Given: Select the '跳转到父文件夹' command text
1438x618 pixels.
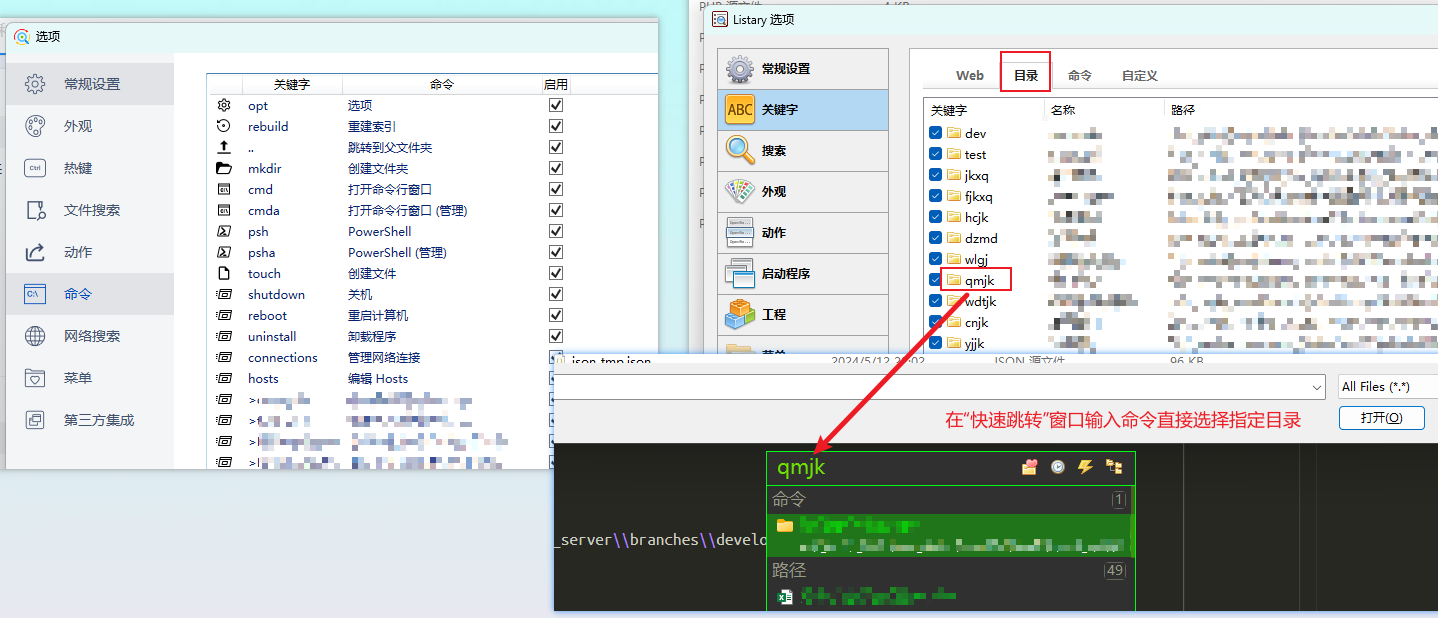Looking at the screenshot, I should [390, 147].
